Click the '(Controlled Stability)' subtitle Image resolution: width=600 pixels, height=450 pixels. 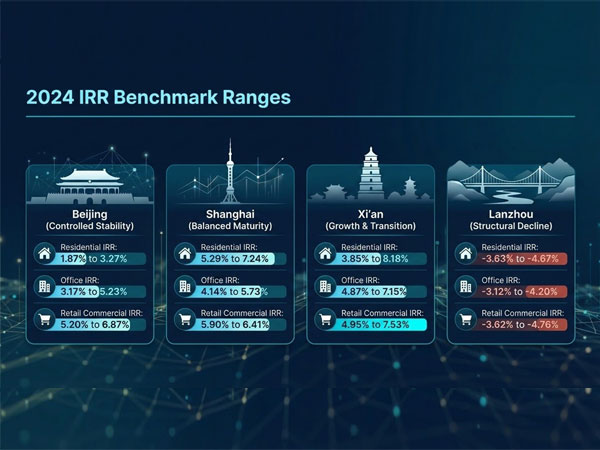click(90, 226)
